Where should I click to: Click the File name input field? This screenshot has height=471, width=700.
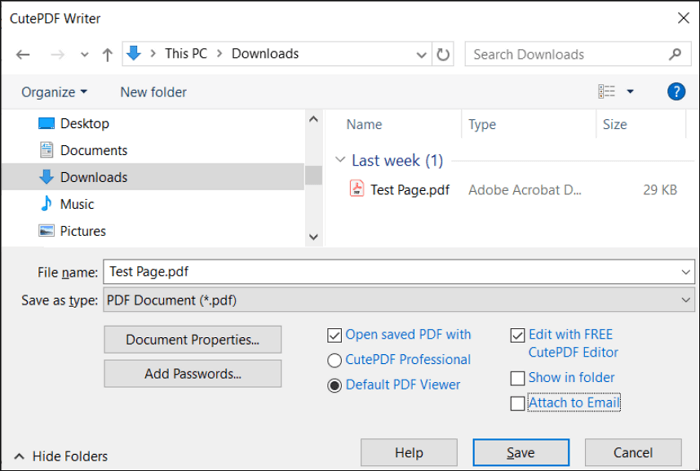399,271
